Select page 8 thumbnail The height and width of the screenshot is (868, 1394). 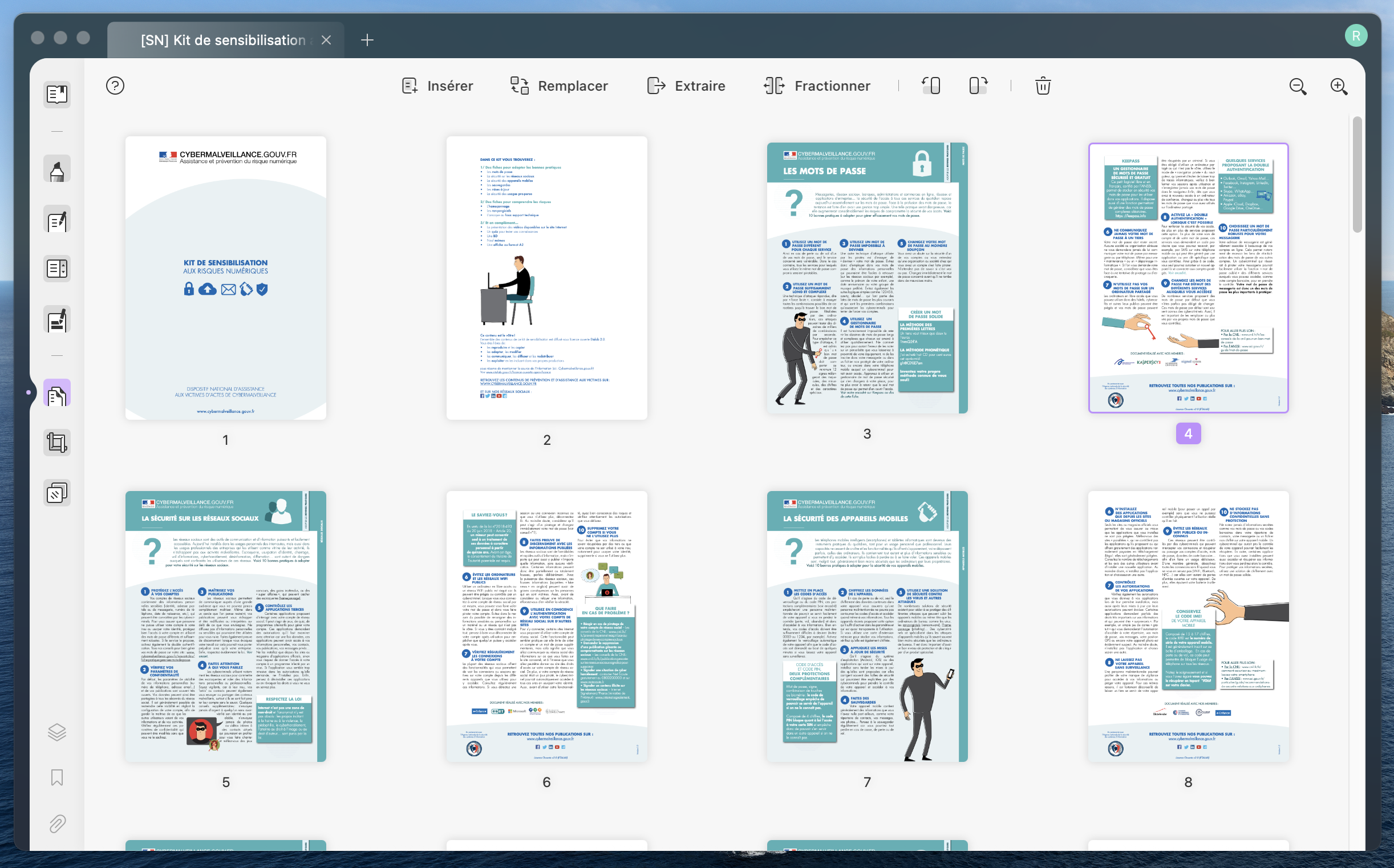[x=1189, y=626]
